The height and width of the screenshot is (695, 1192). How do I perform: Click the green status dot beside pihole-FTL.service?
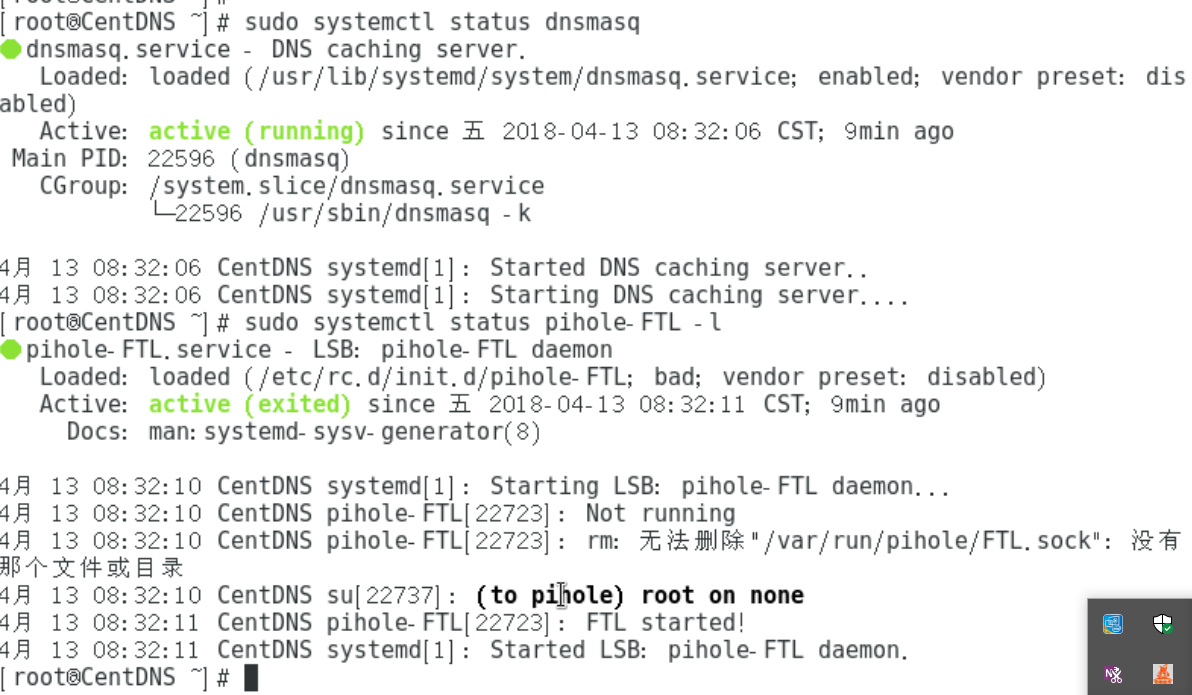point(11,350)
